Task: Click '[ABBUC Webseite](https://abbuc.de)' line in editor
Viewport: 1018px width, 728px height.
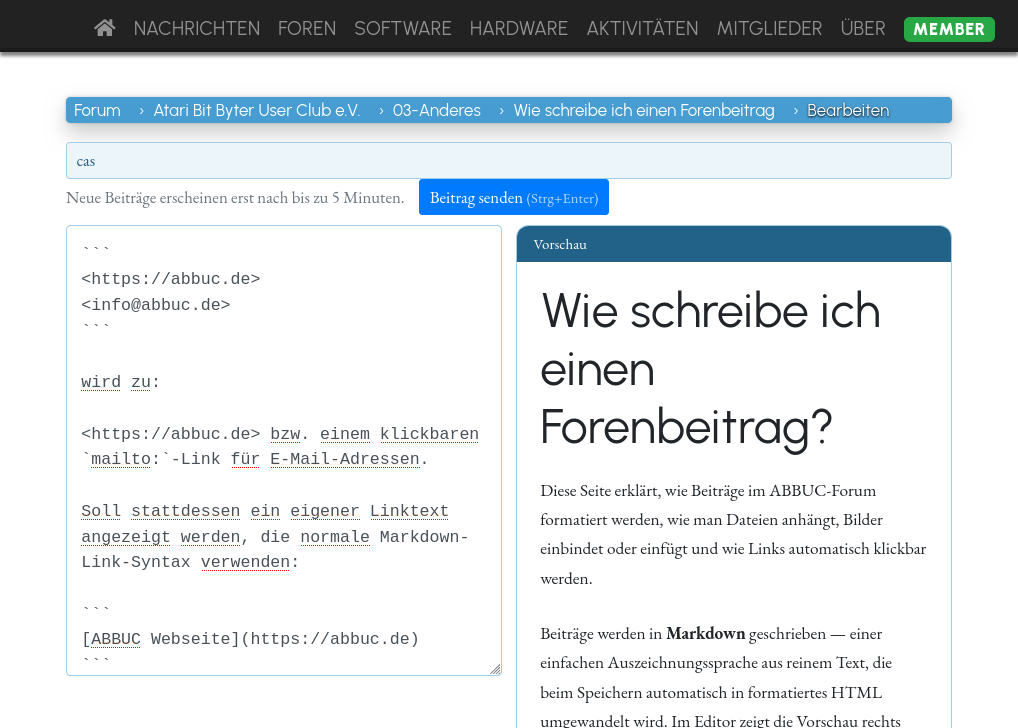Action: (x=250, y=639)
